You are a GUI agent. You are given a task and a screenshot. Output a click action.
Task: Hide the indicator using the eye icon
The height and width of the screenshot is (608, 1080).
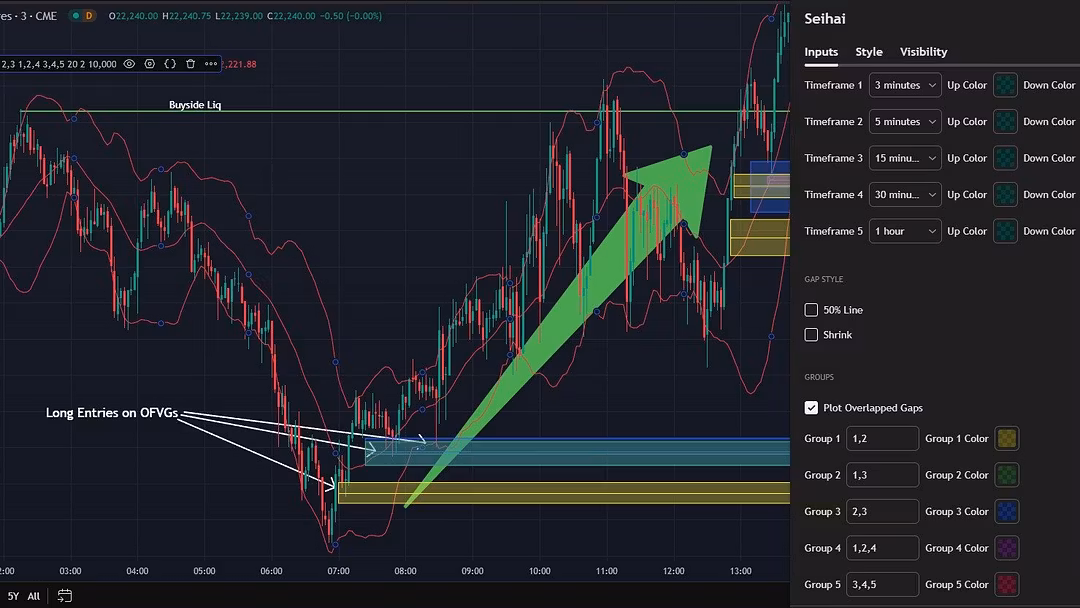pos(129,64)
